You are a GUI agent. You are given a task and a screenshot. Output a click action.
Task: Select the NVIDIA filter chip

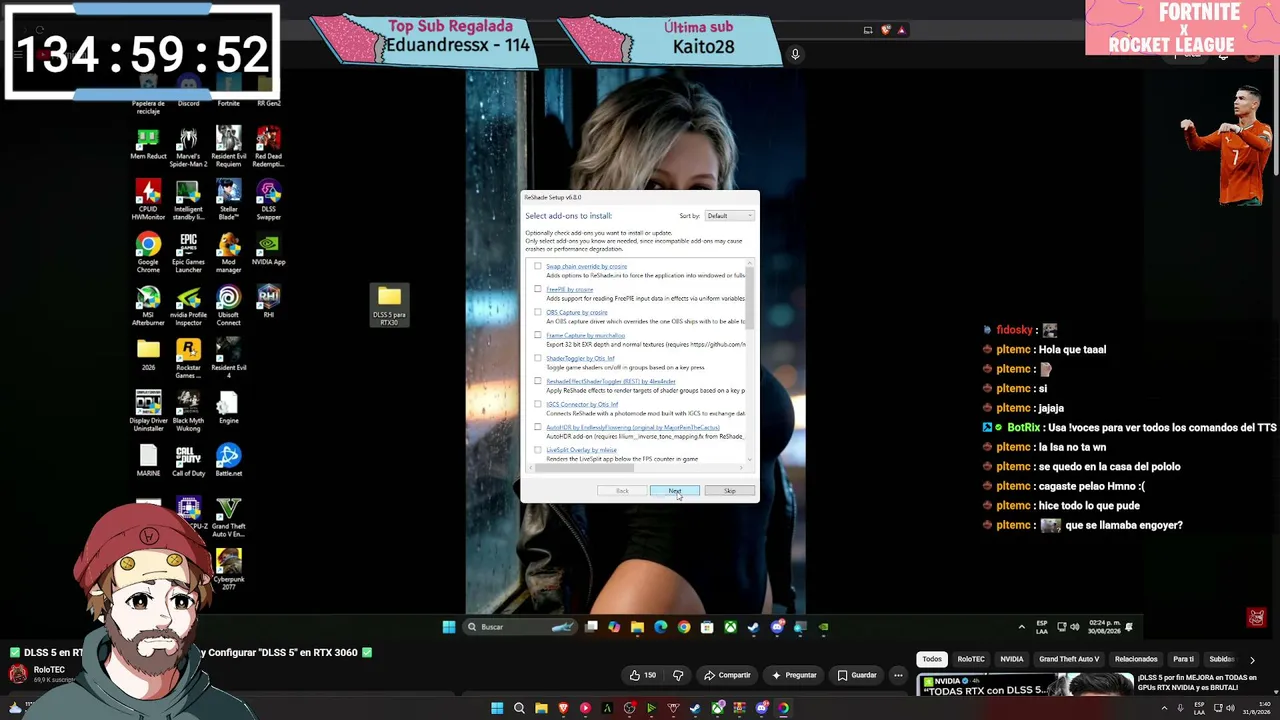coord(1011,659)
